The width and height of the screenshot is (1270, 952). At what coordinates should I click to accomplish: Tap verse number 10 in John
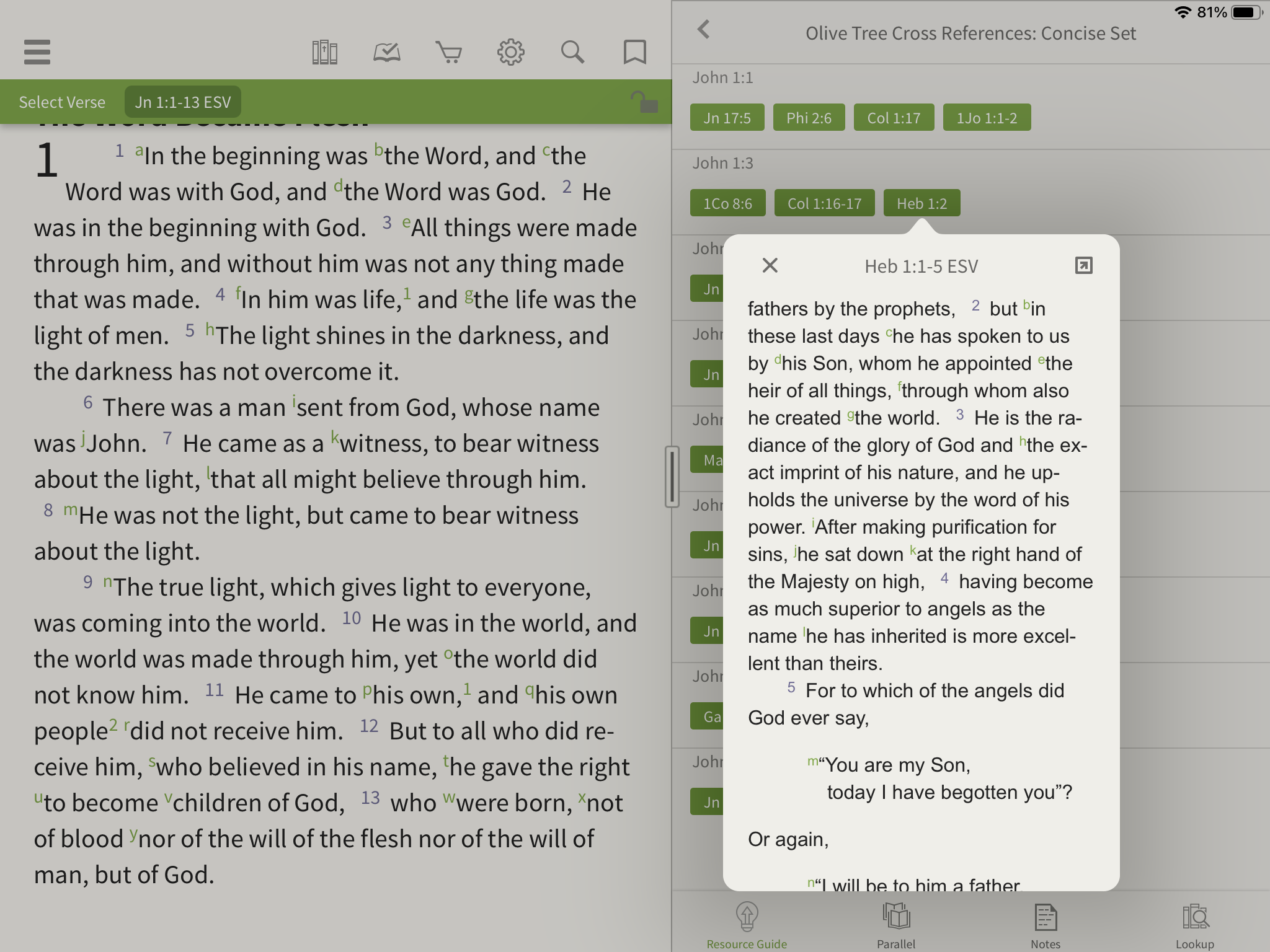352,618
